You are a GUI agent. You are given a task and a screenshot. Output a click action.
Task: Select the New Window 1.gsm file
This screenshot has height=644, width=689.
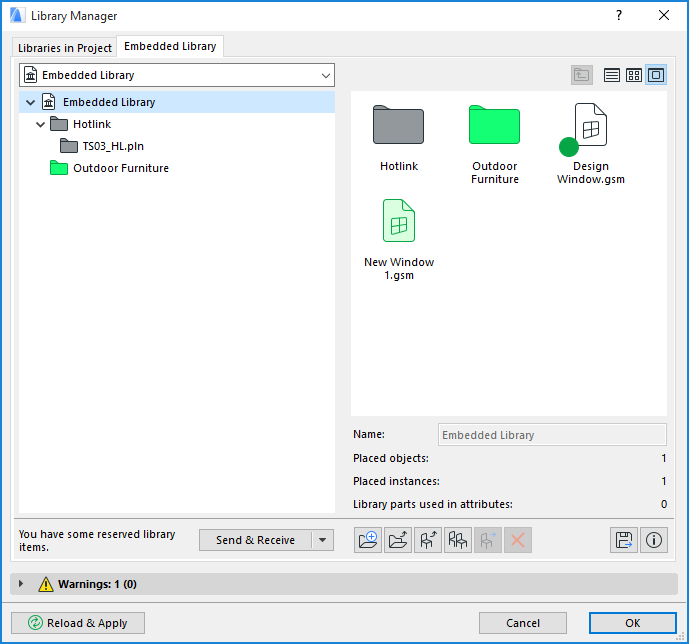[399, 239]
